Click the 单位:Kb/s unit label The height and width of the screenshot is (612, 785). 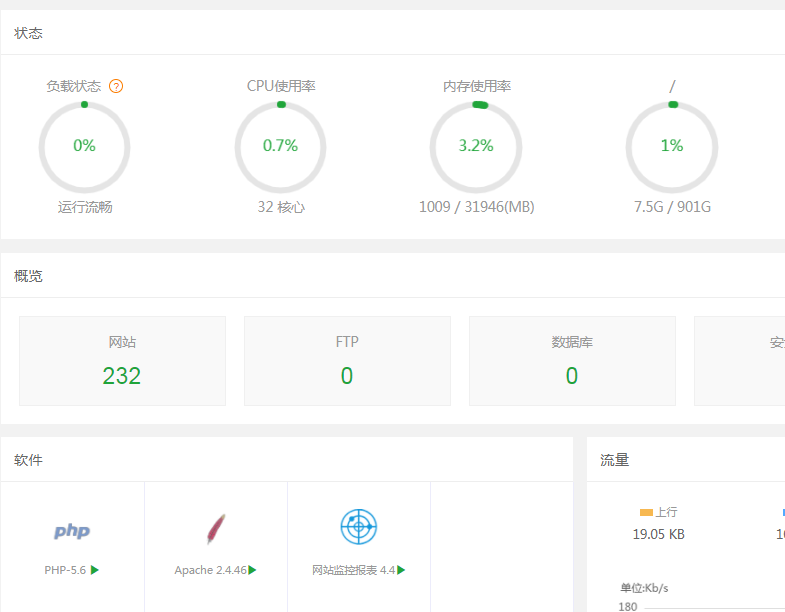tap(644, 588)
